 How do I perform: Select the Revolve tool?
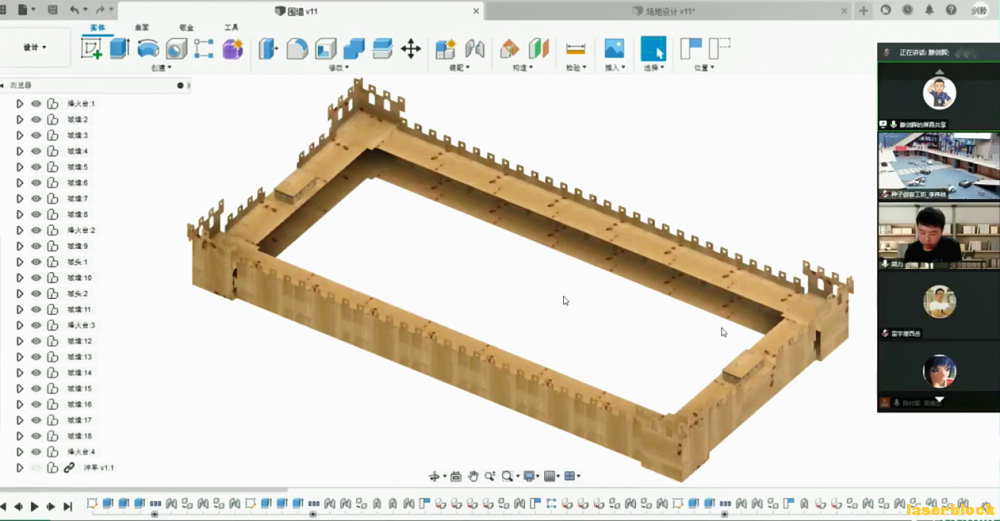tap(148, 49)
